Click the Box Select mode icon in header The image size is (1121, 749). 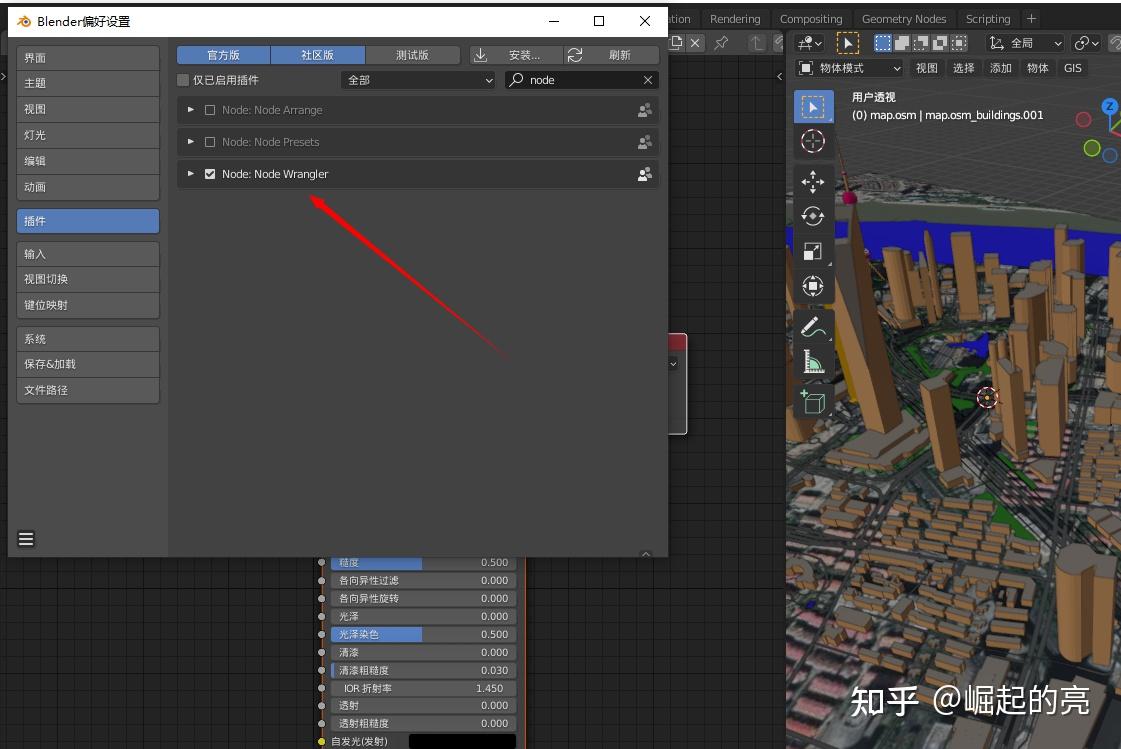(x=884, y=42)
